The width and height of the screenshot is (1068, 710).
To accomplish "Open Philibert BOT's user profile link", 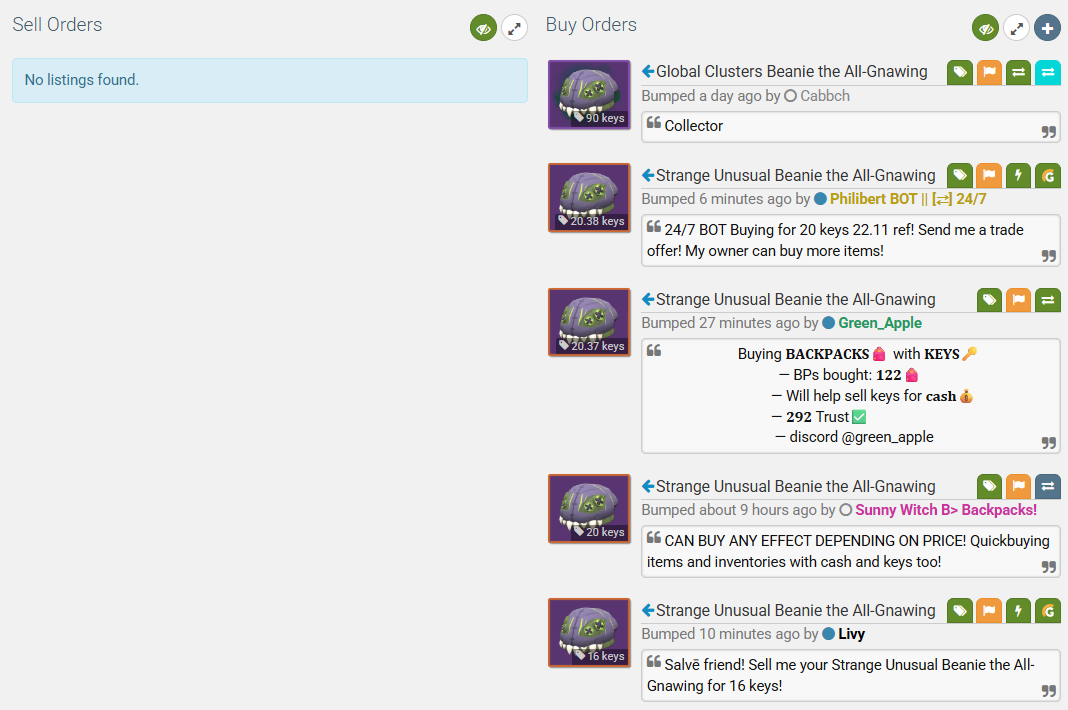I will tap(907, 199).
